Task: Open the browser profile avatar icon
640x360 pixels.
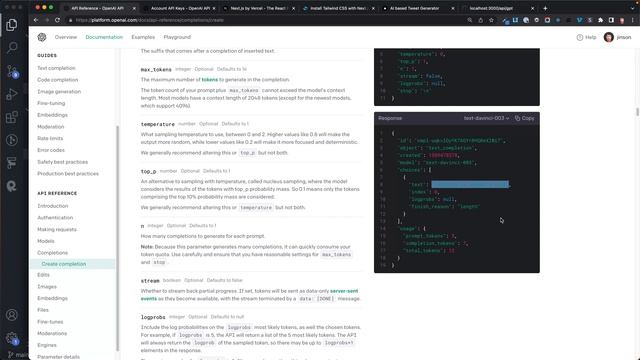Action: [622, 20]
